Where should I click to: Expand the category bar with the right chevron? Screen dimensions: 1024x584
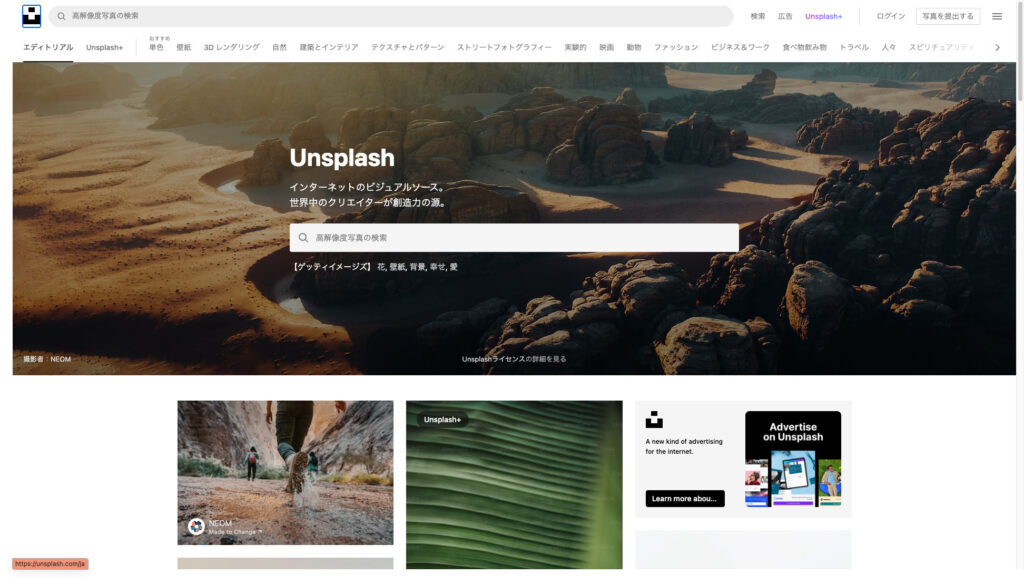[x=997, y=47]
